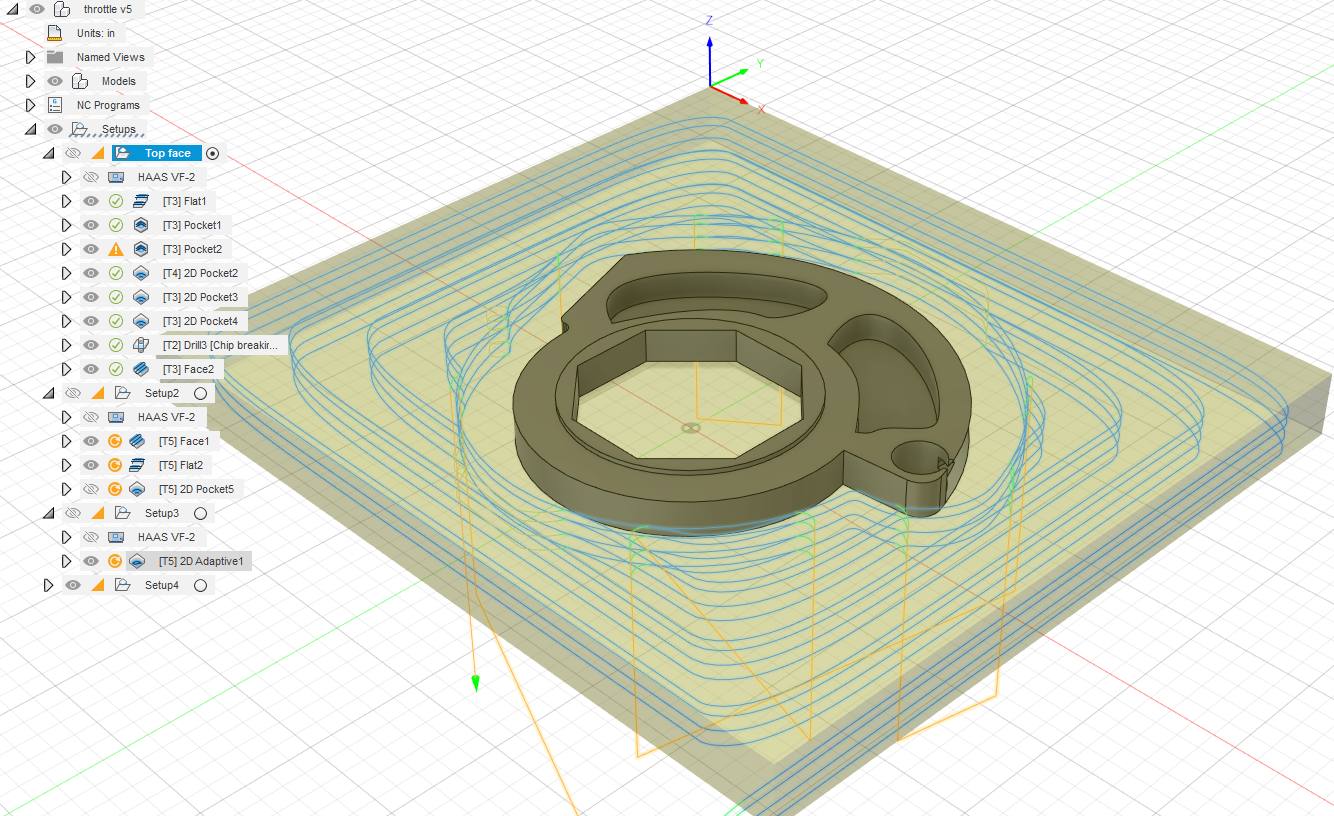Activate the Setup4 radio button
This screenshot has height=816, width=1334.
tap(200, 585)
